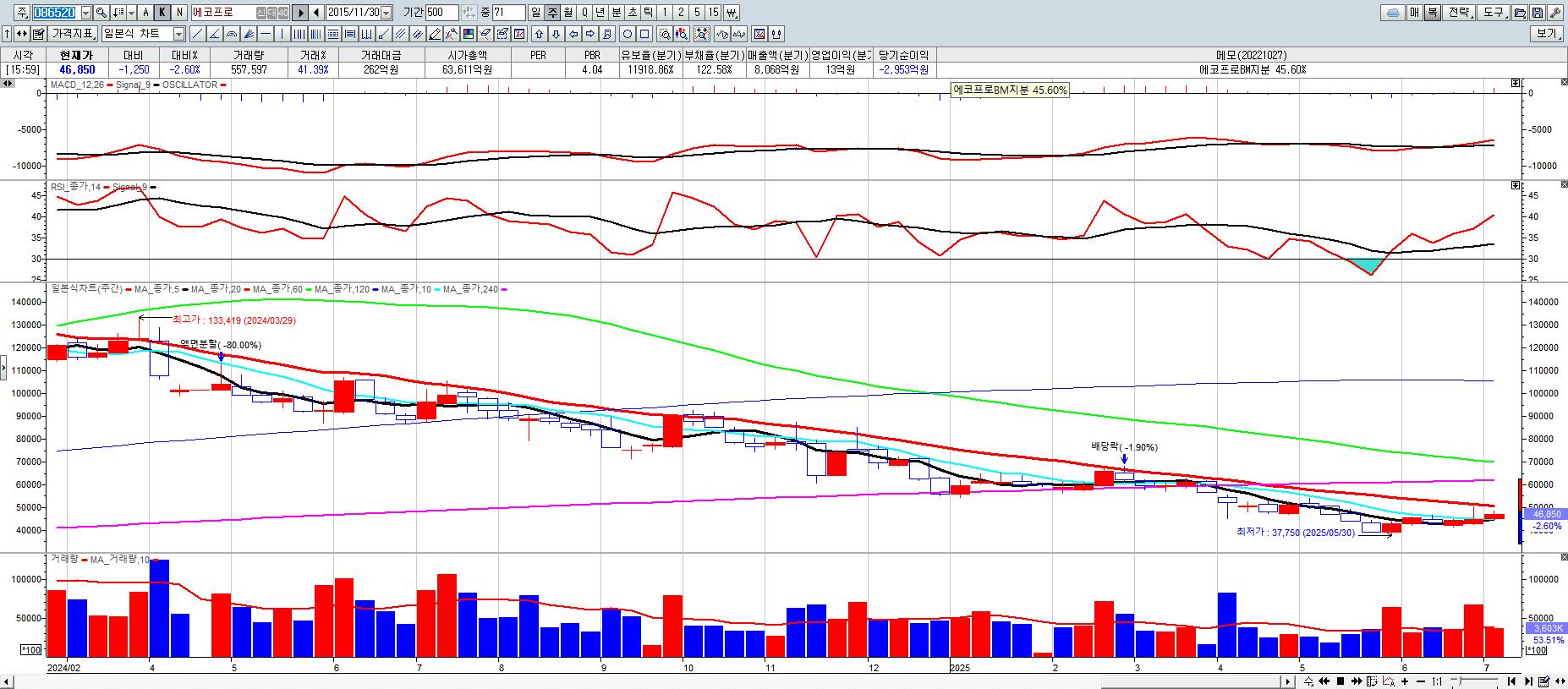
Task: Toggle the N market filter button
Action: pos(179,13)
